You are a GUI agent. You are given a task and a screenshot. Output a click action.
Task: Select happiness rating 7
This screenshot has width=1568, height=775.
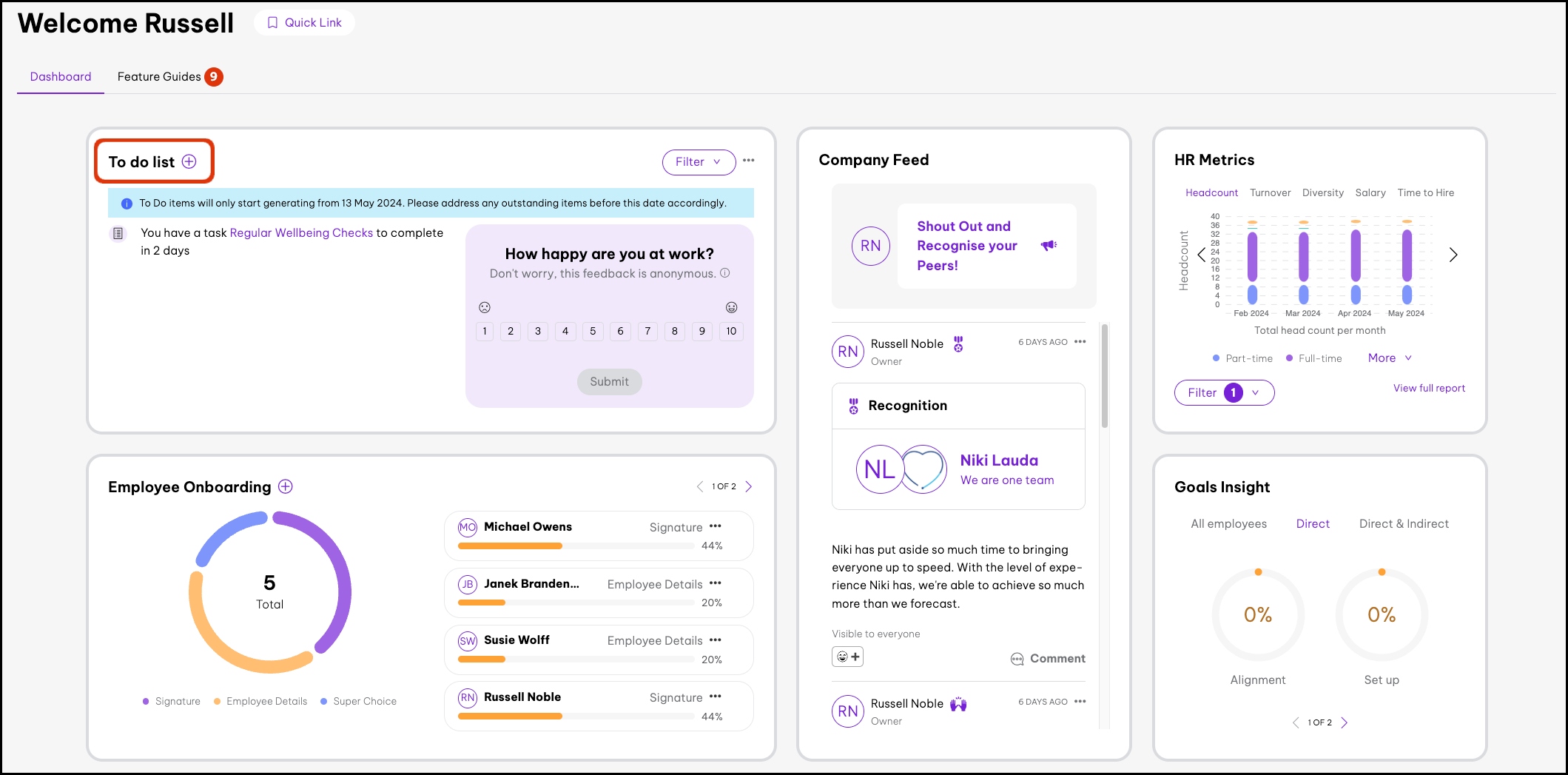coord(647,331)
